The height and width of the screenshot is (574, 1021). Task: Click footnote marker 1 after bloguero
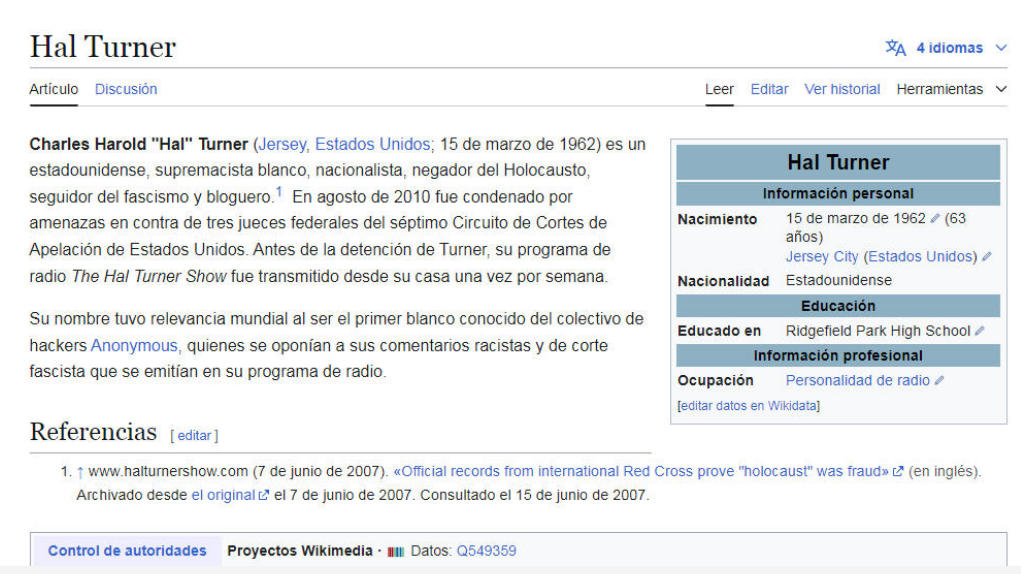(279, 191)
